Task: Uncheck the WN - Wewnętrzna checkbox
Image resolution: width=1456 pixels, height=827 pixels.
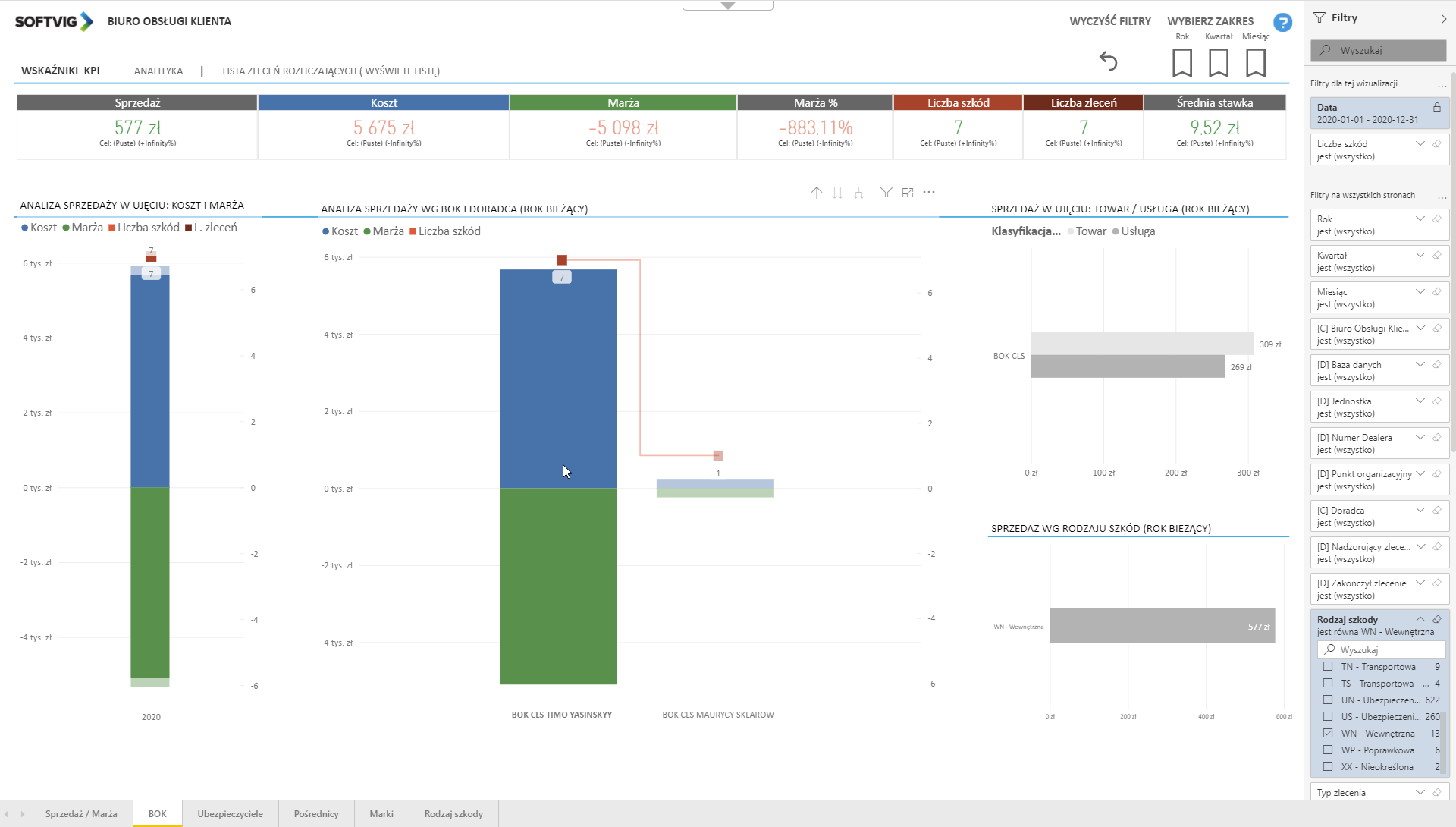Action: pyautogui.click(x=1328, y=734)
